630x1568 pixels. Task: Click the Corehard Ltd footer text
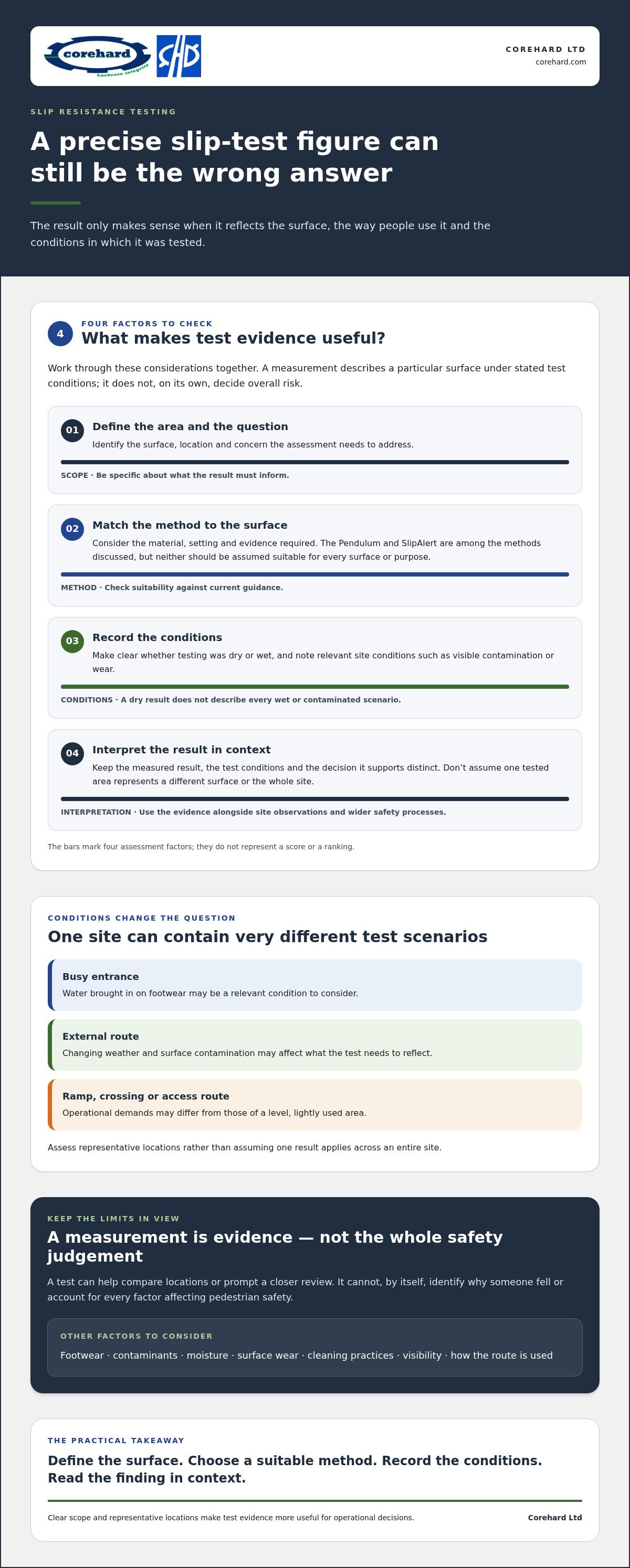(x=554, y=1518)
